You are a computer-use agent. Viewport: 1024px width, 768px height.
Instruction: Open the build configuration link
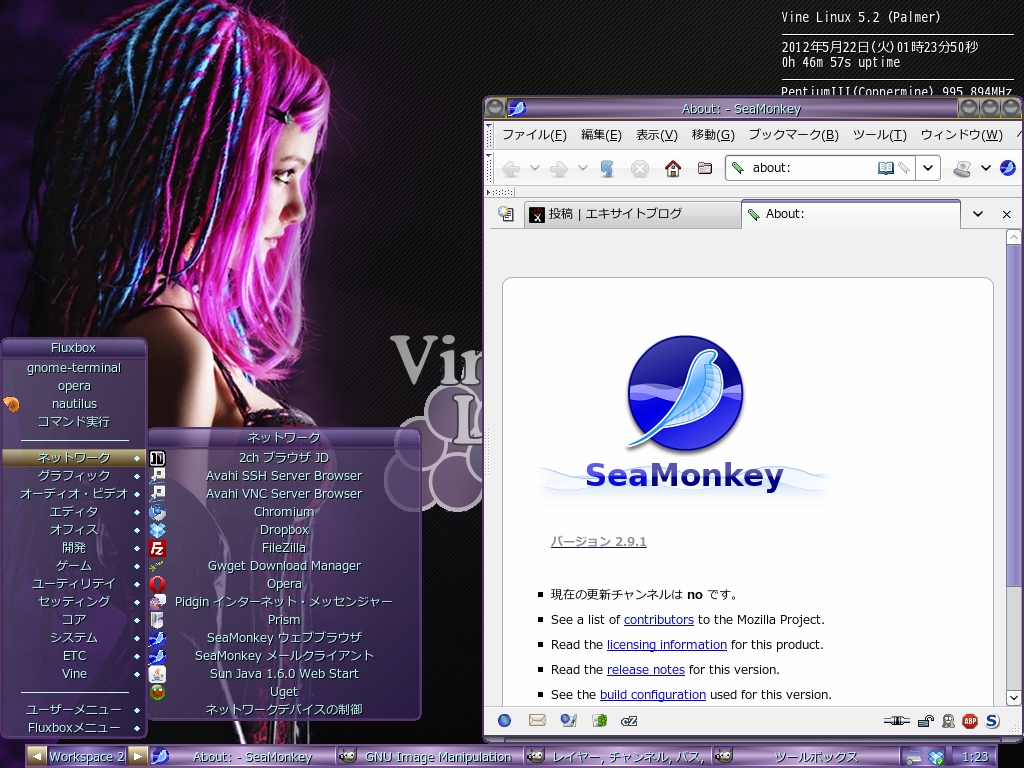[652, 695]
